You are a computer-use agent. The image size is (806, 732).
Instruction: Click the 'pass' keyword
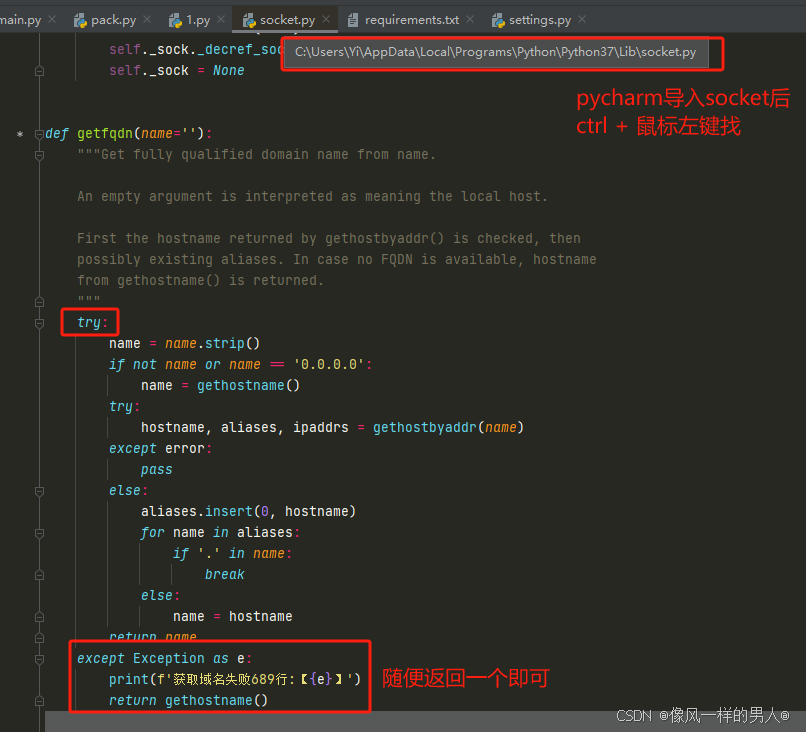tap(157, 470)
